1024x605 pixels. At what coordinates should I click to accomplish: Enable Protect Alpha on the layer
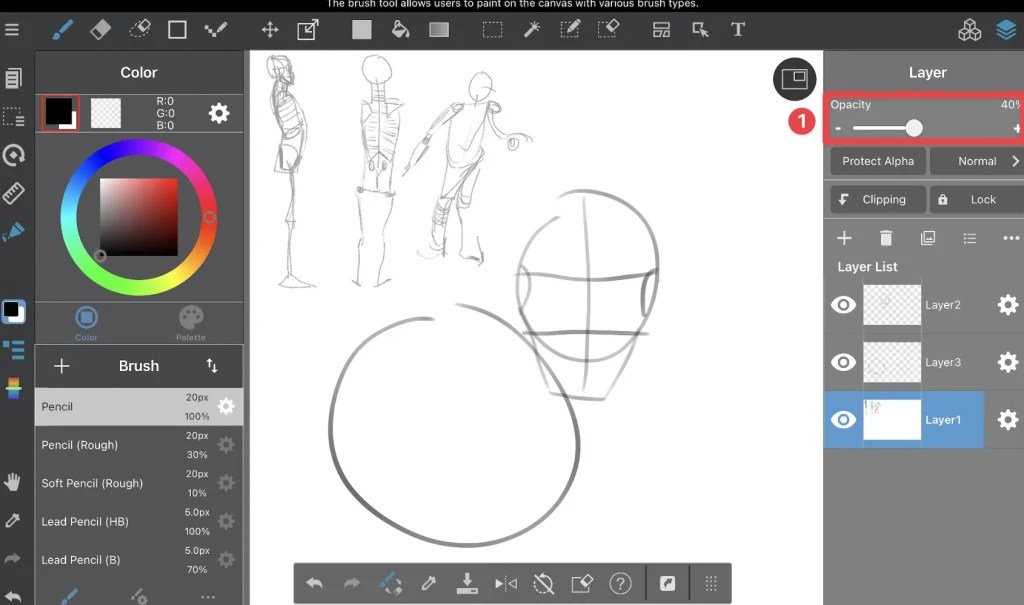[x=877, y=161]
